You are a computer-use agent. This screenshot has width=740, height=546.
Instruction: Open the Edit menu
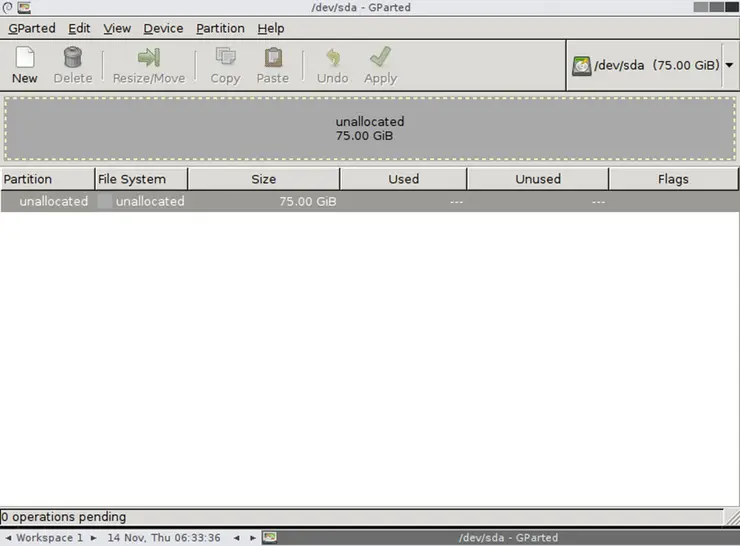79,28
